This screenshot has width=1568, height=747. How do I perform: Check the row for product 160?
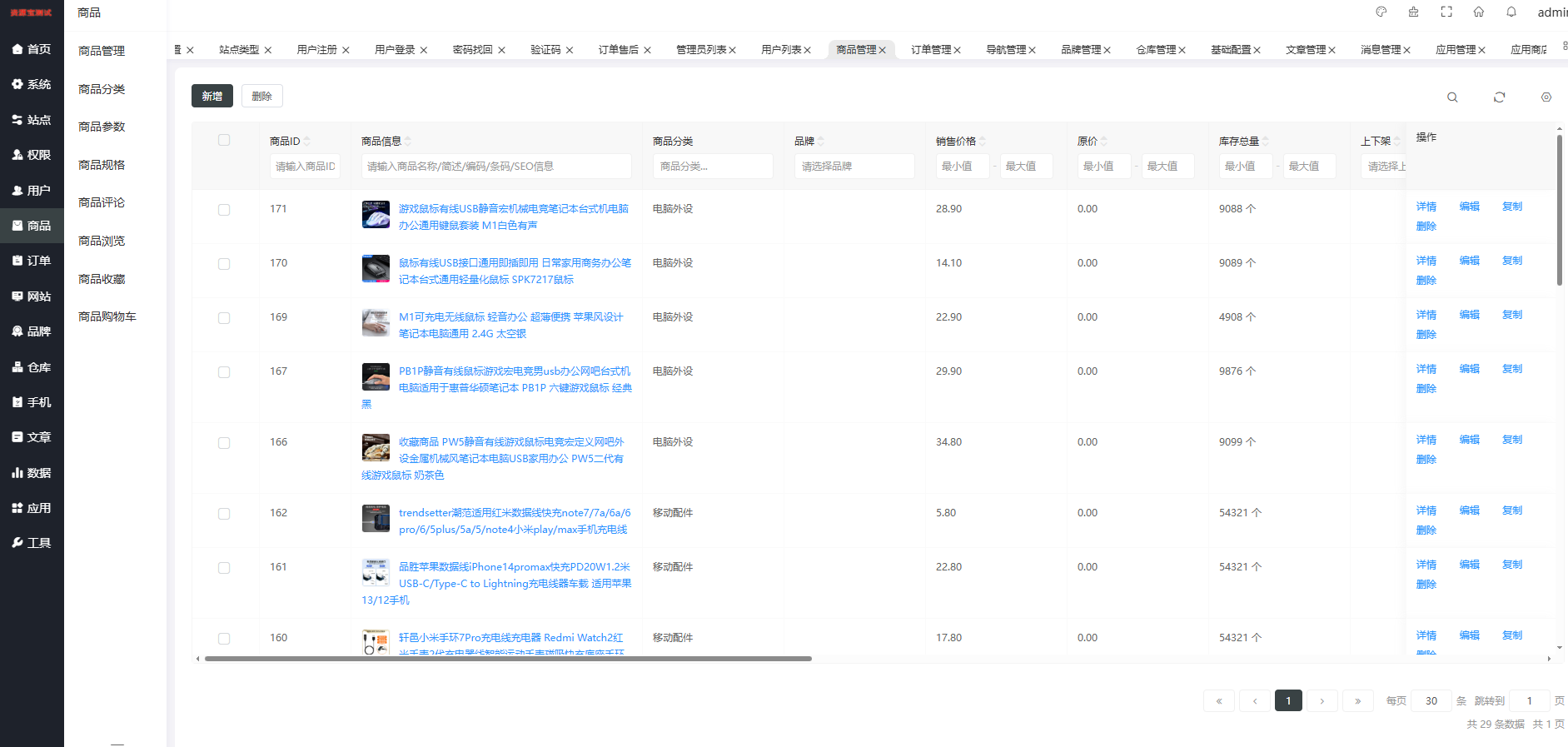click(224, 639)
